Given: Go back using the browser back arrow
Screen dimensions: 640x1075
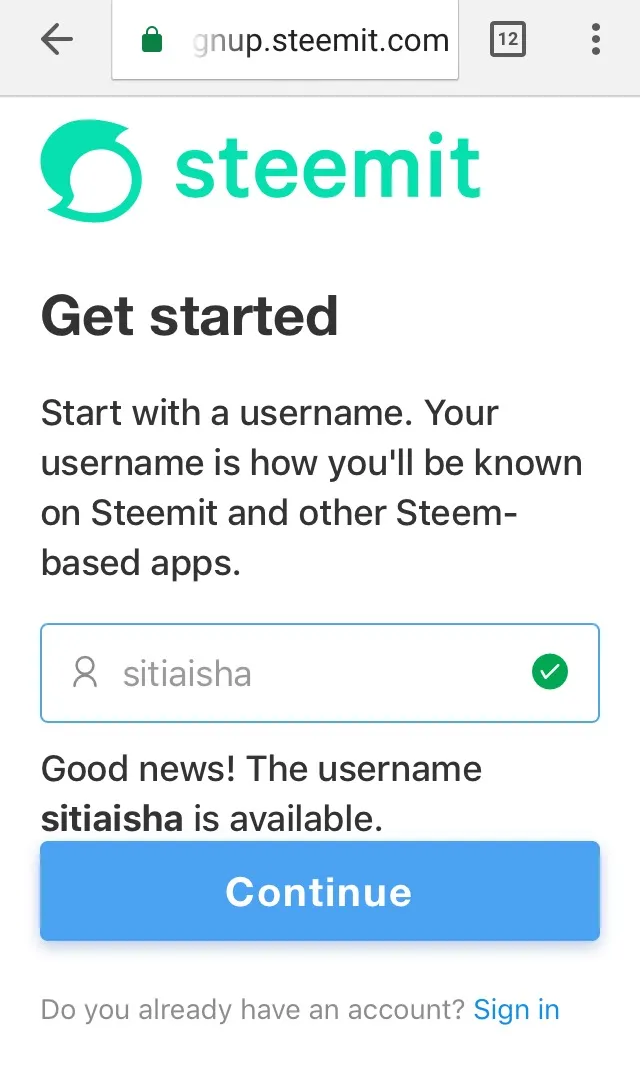Looking at the screenshot, I should pyautogui.click(x=56, y=39).
